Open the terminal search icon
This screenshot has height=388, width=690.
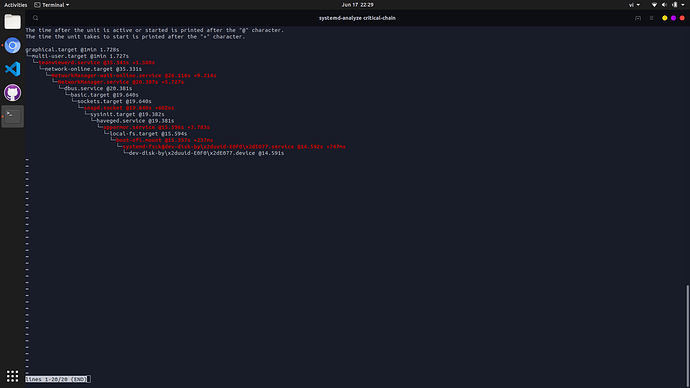click(36, 18)
